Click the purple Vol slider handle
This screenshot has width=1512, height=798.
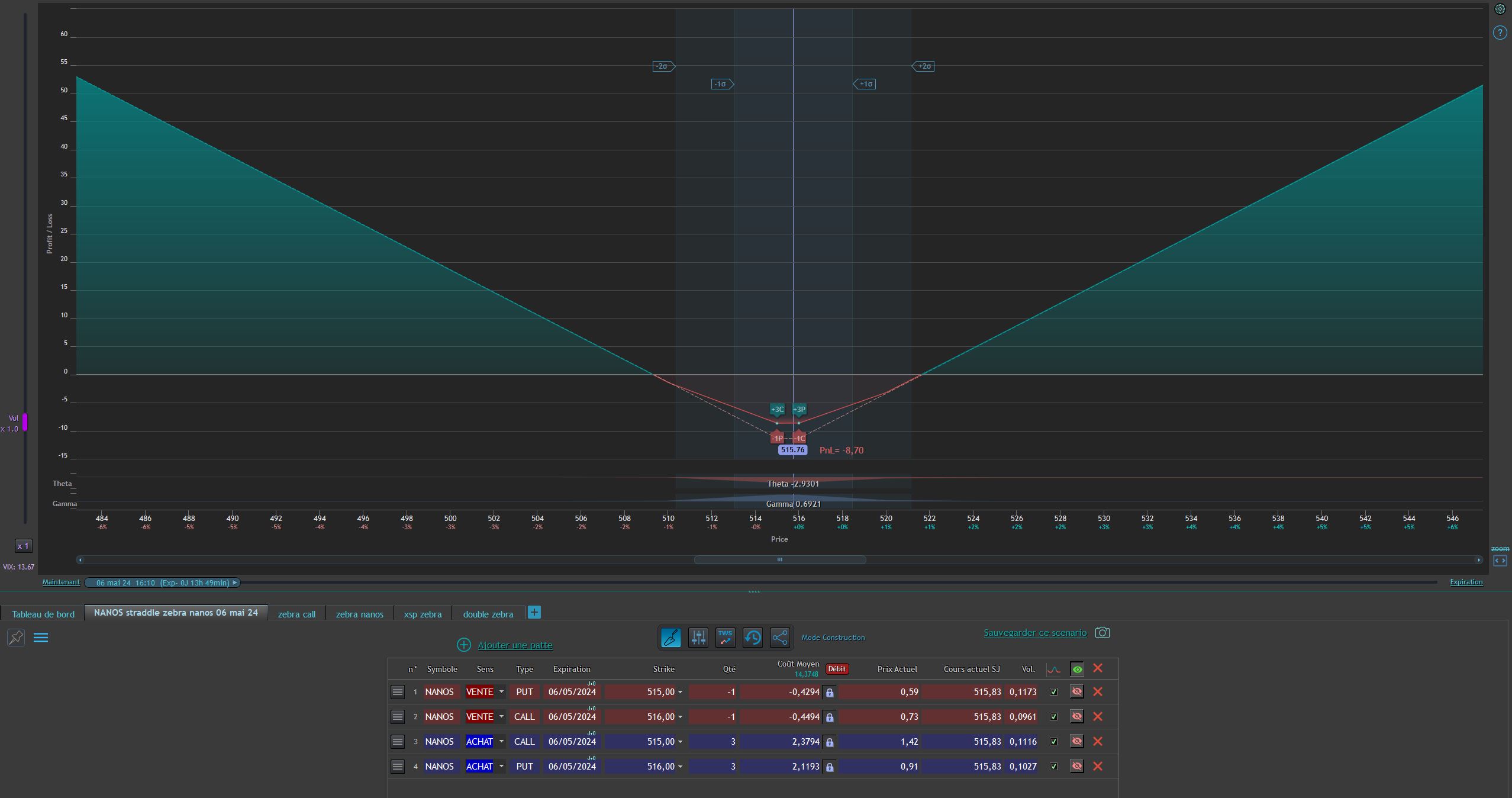[x=25, y=421]
